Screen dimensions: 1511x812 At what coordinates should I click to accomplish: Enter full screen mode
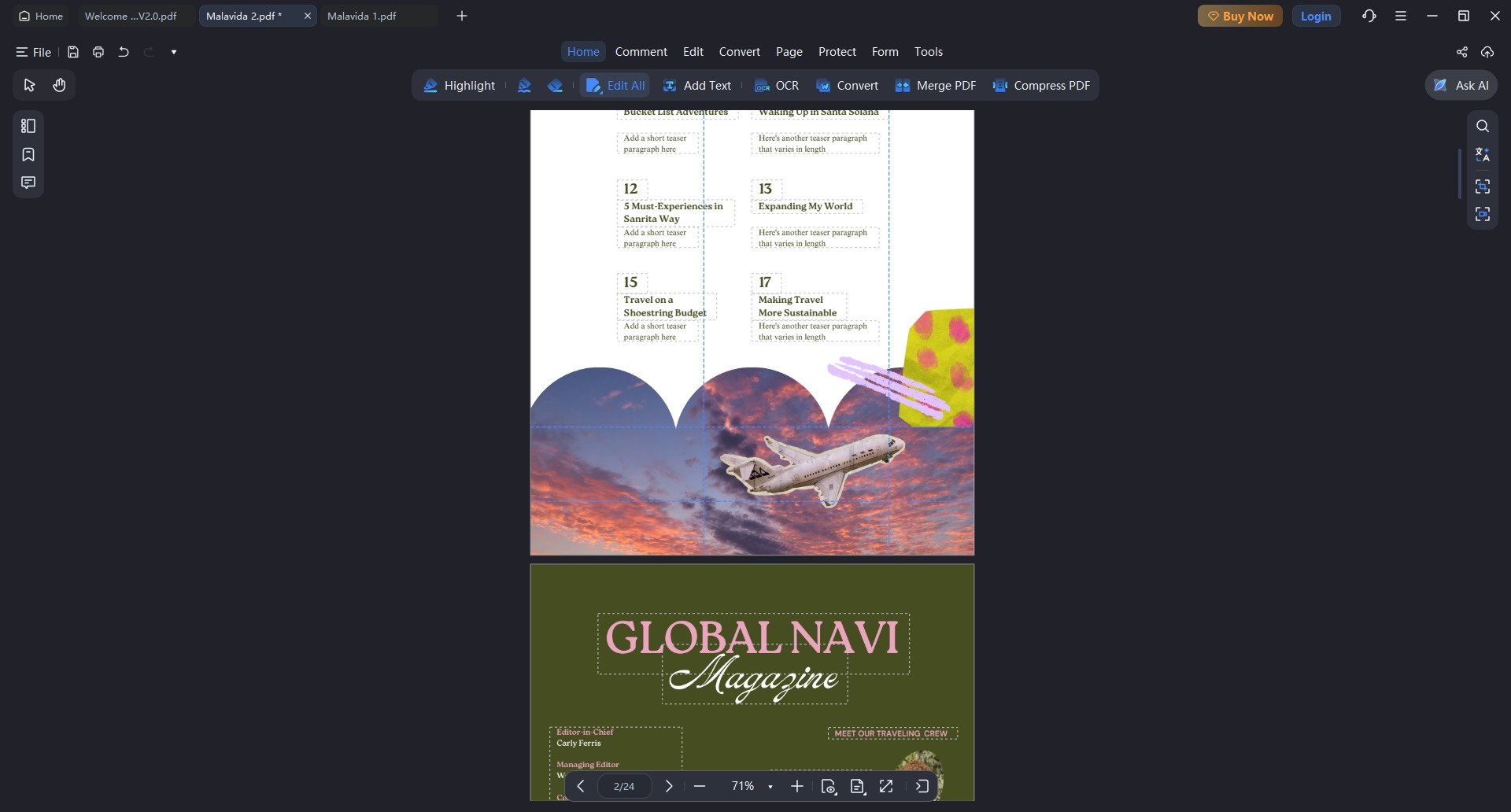click(886, 786)
